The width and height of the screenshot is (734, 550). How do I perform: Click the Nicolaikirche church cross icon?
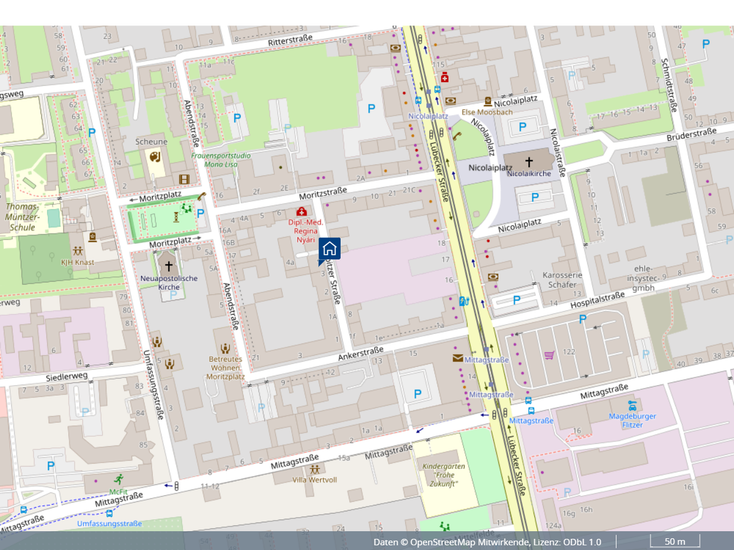[x=528, y=160]
